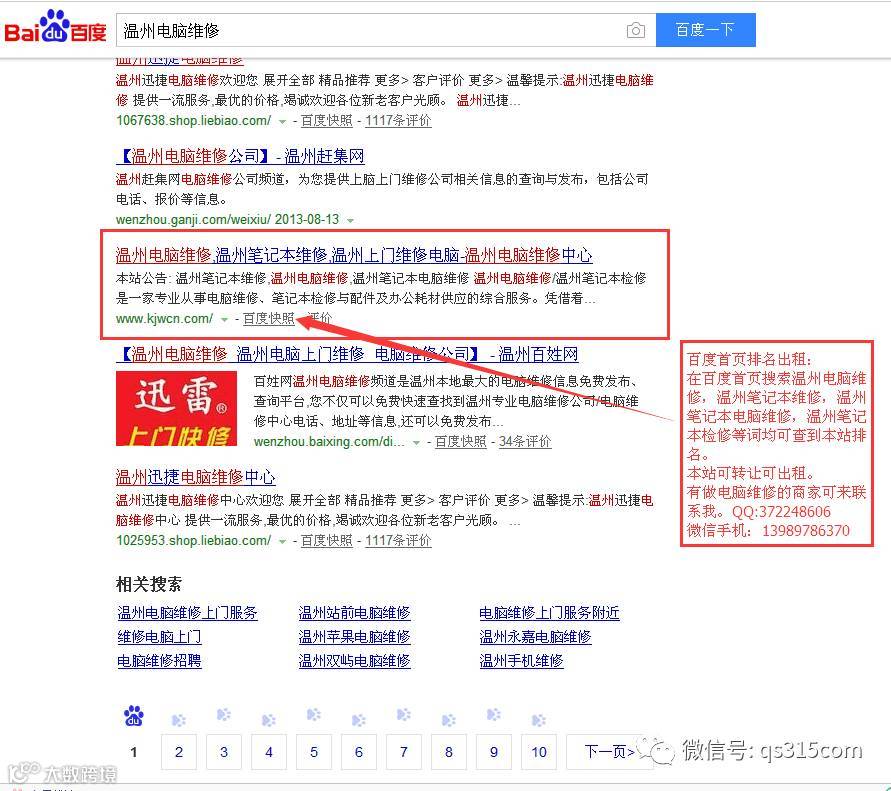Click paw icon above page 8
Viewport: 891px width, 791px height.
[x=449, y=721]
